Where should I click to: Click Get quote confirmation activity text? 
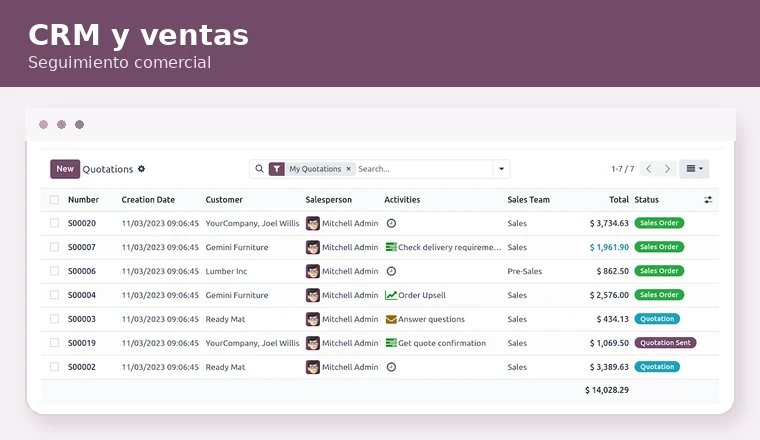[x=442, y=343]
